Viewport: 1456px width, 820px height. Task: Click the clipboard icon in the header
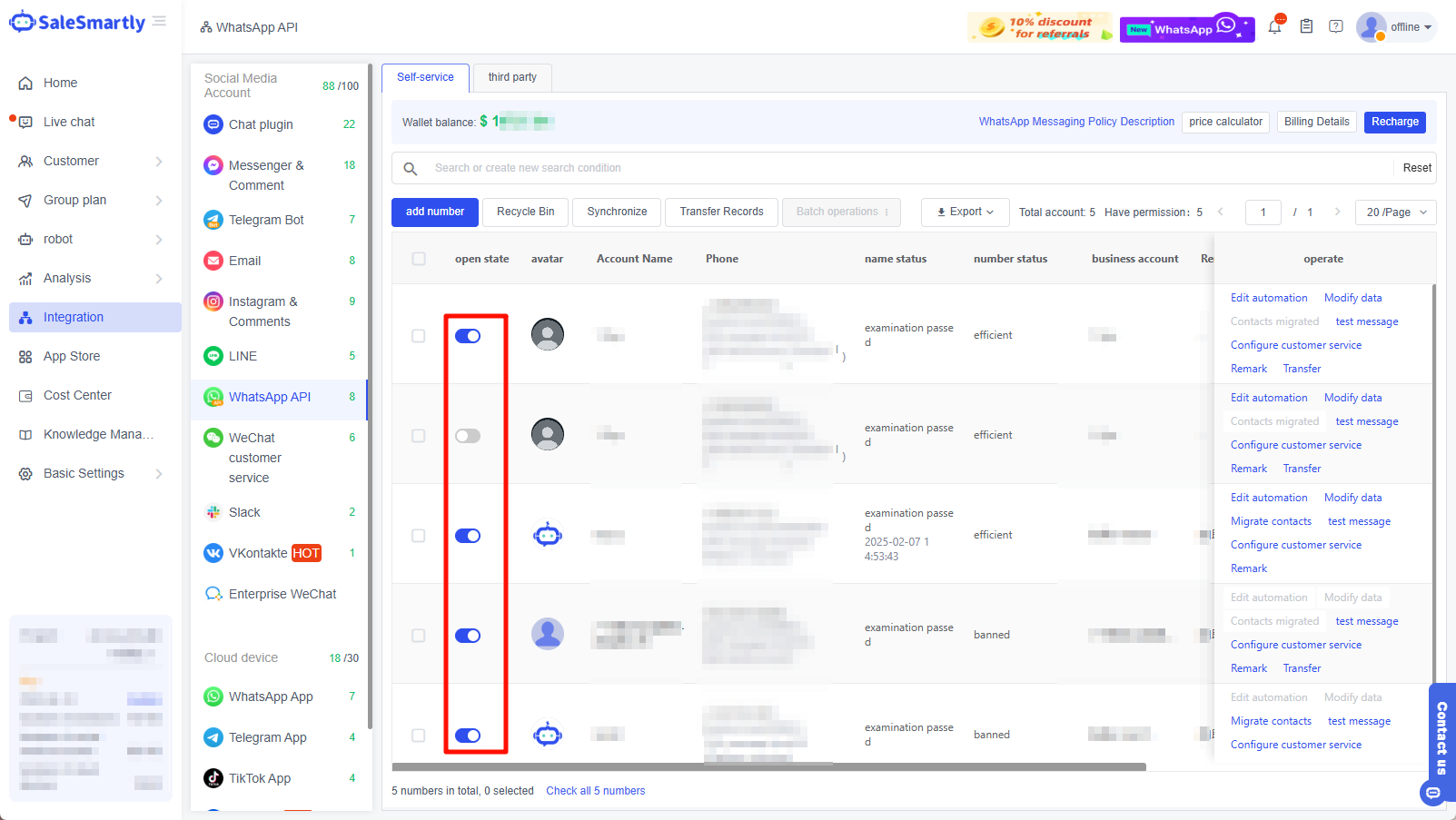(x=1305, y=26)
